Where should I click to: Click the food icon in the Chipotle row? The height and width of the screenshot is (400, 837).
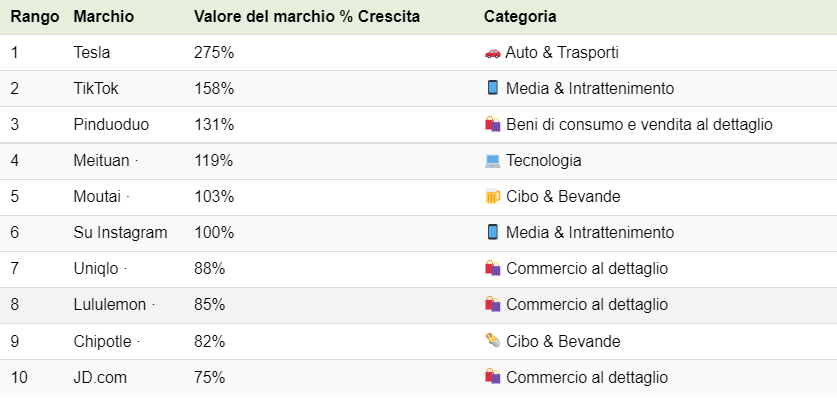tap(493, 340)
